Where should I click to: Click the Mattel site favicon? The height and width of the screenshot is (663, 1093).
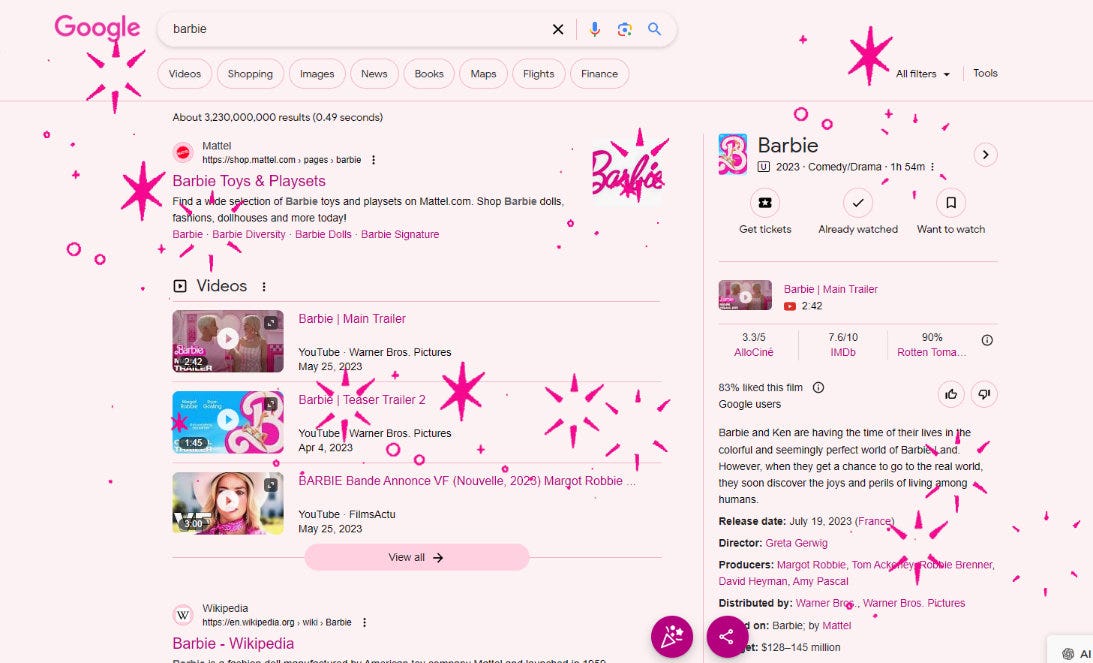(x=183, y=153)
